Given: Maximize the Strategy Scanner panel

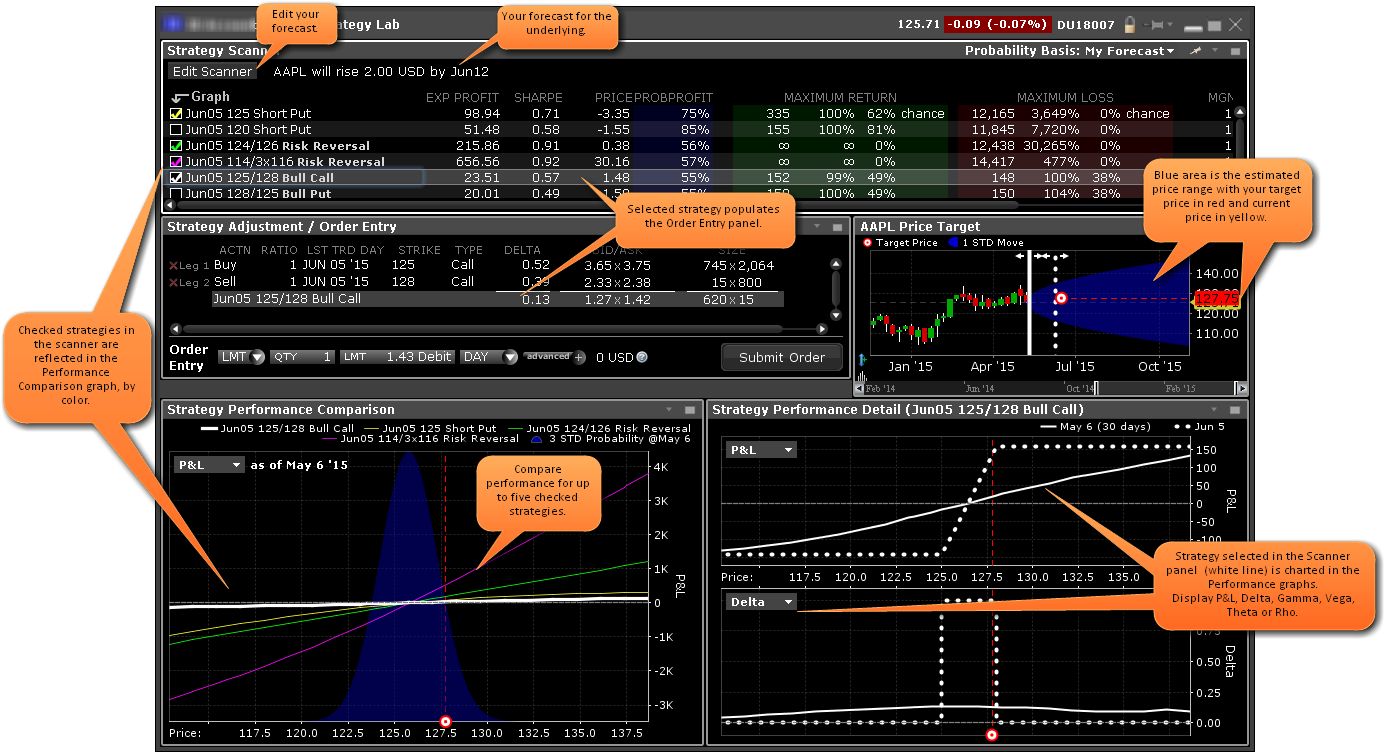Looking at the screenshot, I should pos(1235,51).
